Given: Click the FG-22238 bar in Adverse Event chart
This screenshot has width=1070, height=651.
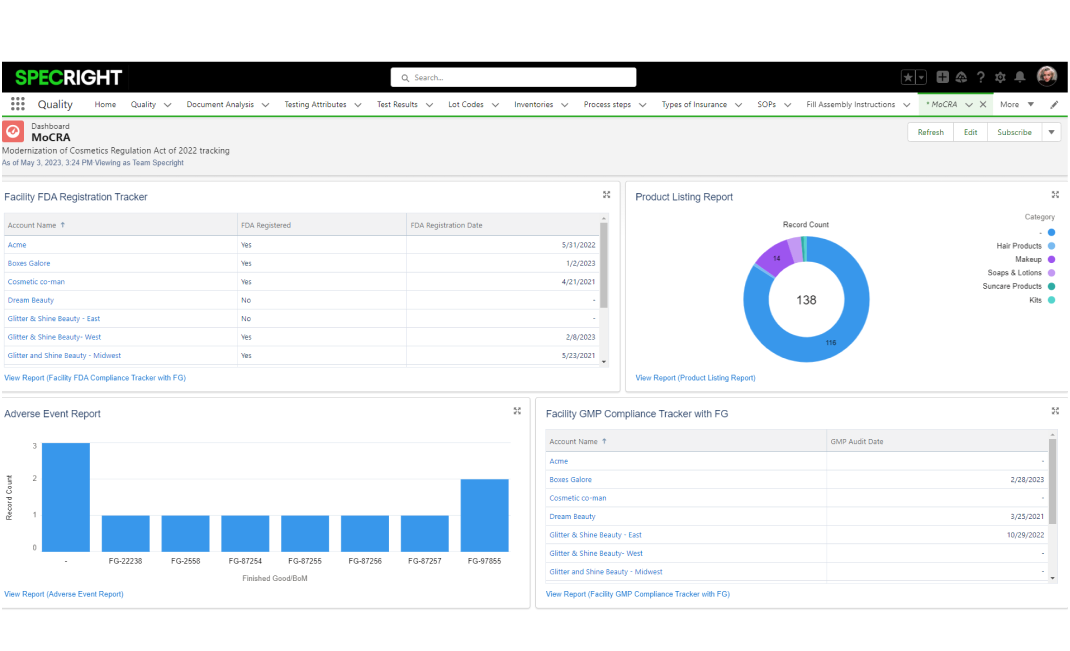Looking at the screenshot, I should [126, 533].
